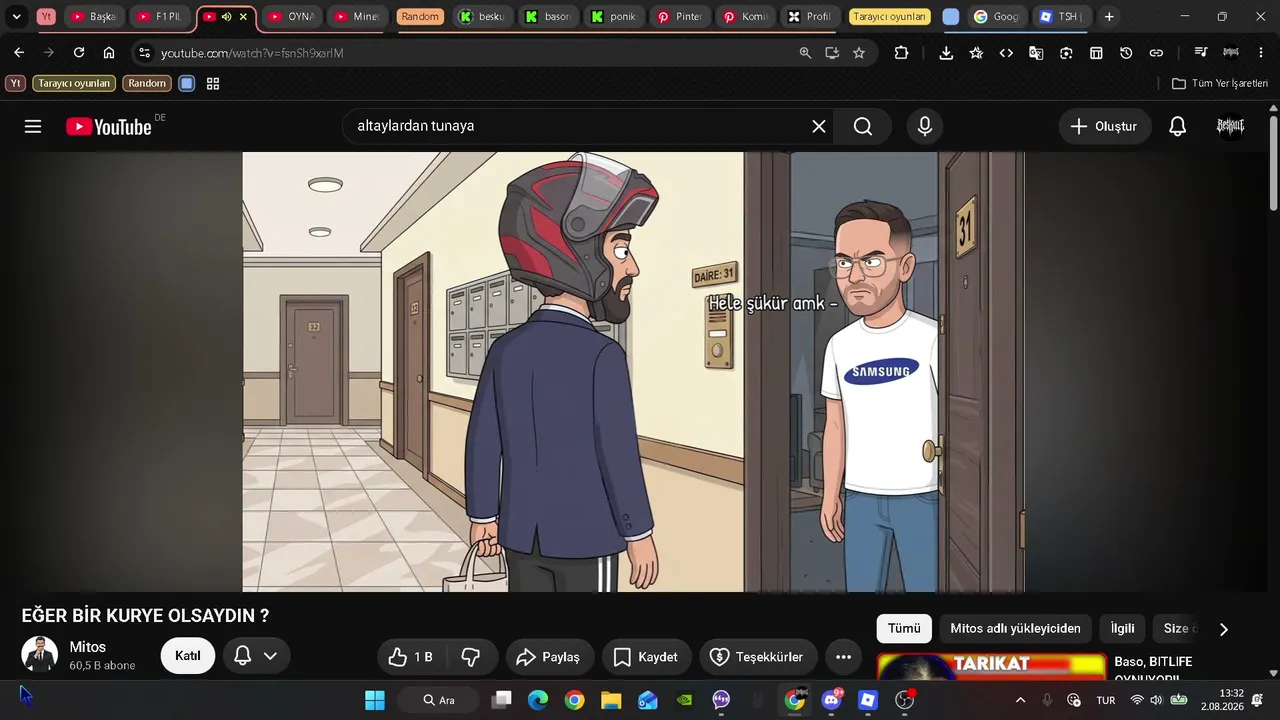Expand the tab search dropdown arrow
This screenshot has height=720, width=1280.
tap(17, 17)
